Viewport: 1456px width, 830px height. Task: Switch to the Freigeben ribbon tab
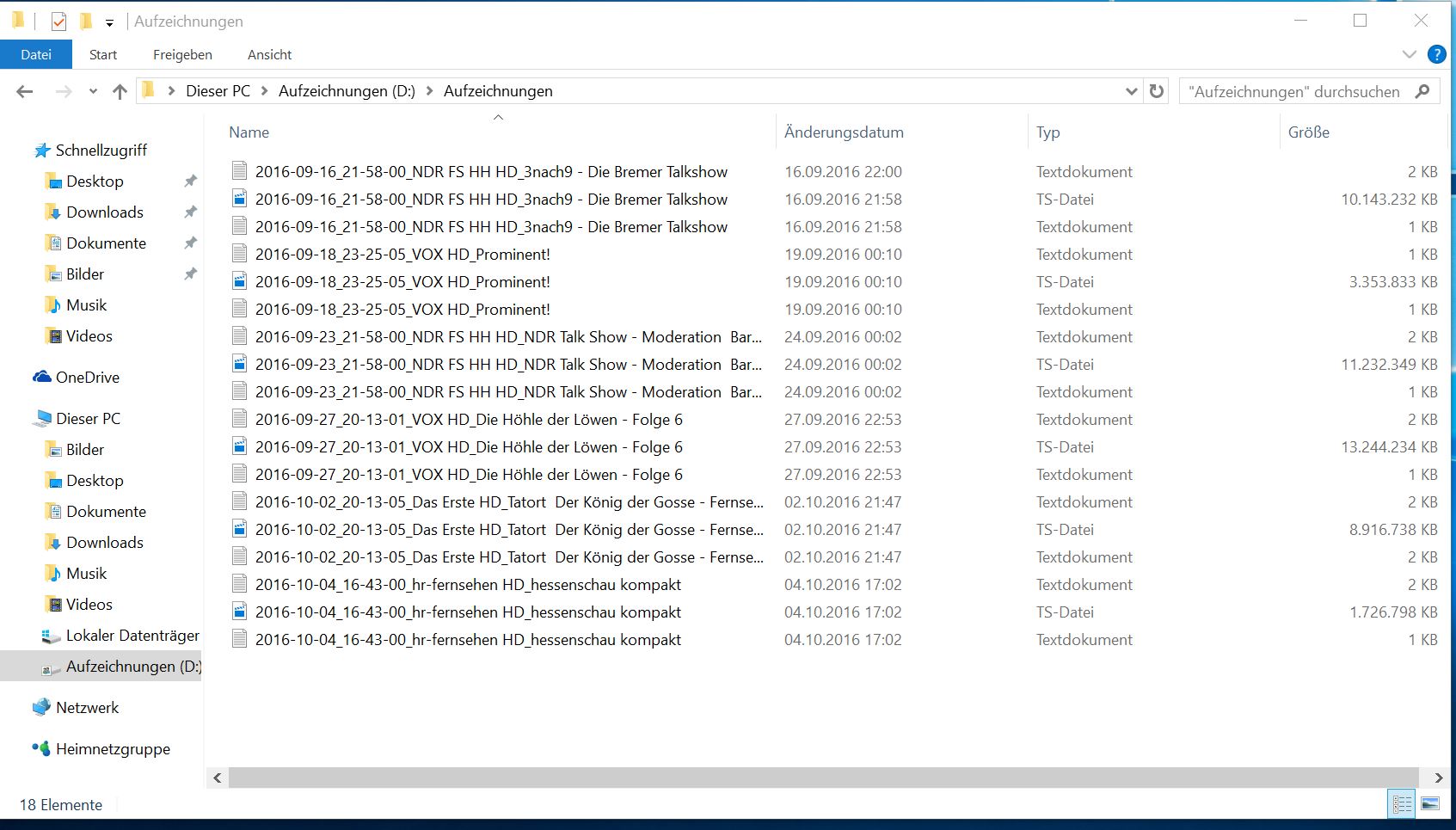182,54
